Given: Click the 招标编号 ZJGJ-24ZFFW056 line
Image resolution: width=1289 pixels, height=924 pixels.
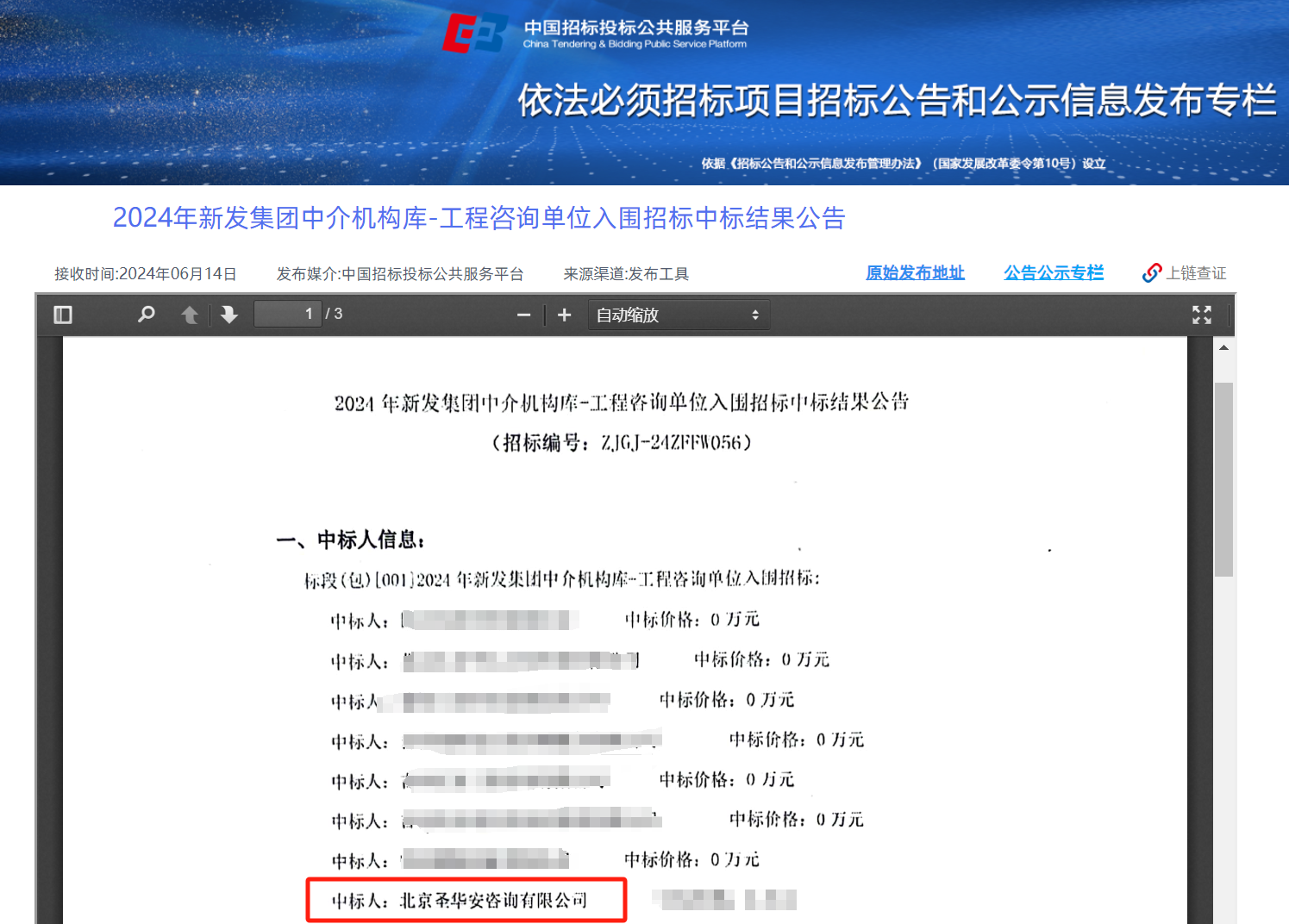Looking at the screenshot, I should [622, 443].
